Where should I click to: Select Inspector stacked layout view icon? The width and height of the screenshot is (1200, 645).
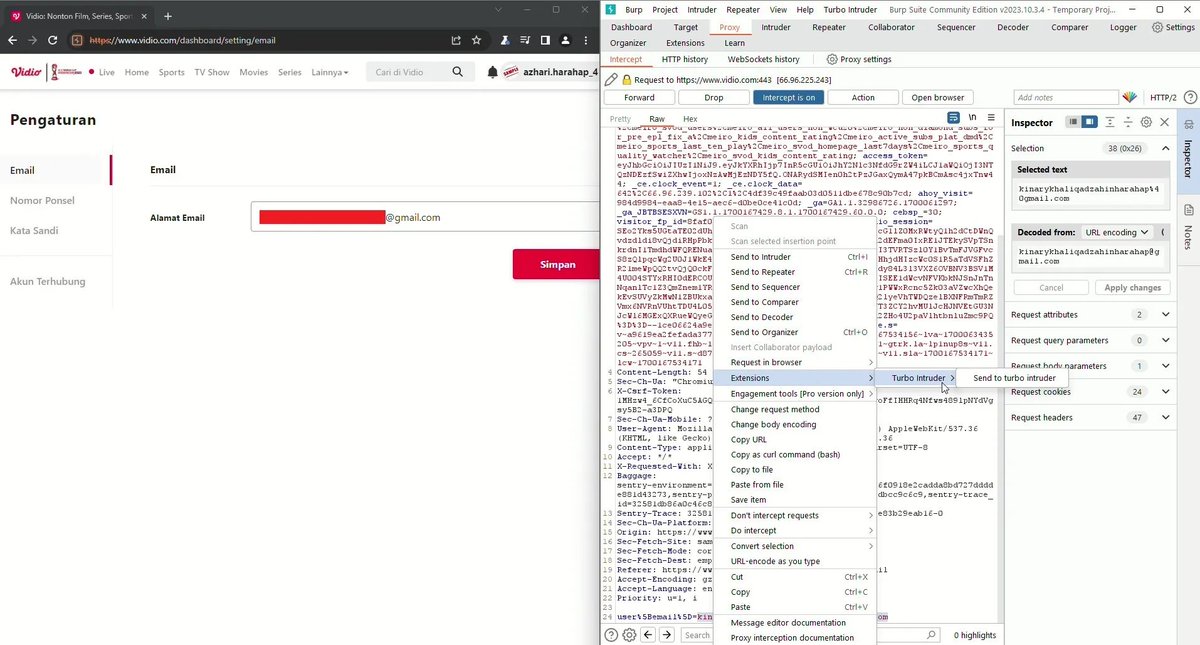pyautogui.click(x=1073, y=122)
